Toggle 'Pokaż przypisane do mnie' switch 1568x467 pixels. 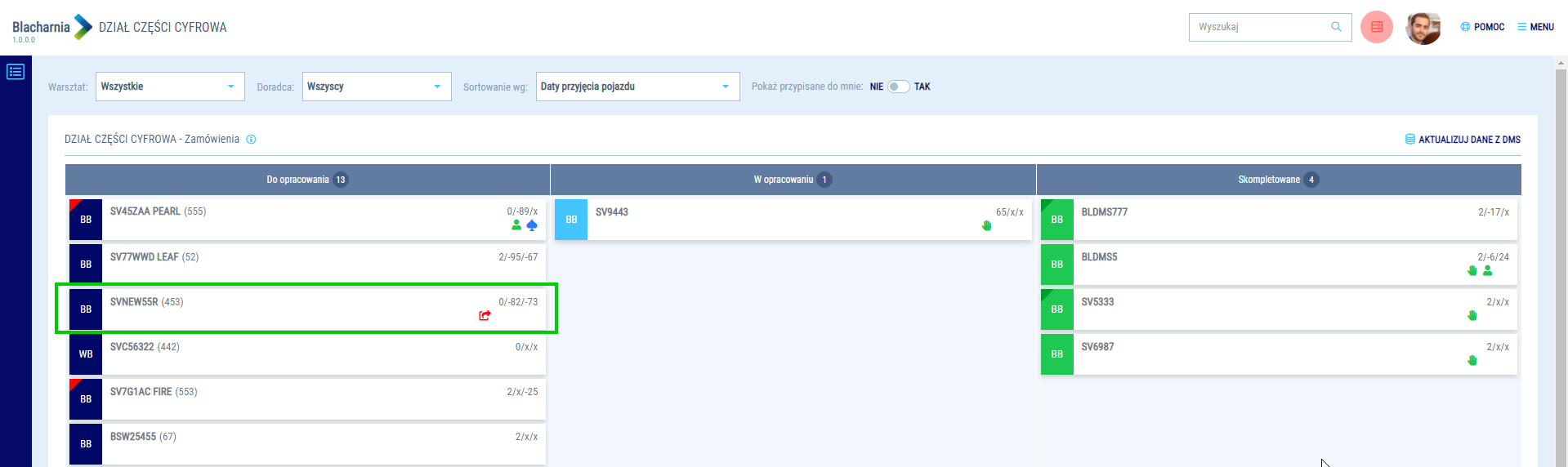tap(898, 87)
